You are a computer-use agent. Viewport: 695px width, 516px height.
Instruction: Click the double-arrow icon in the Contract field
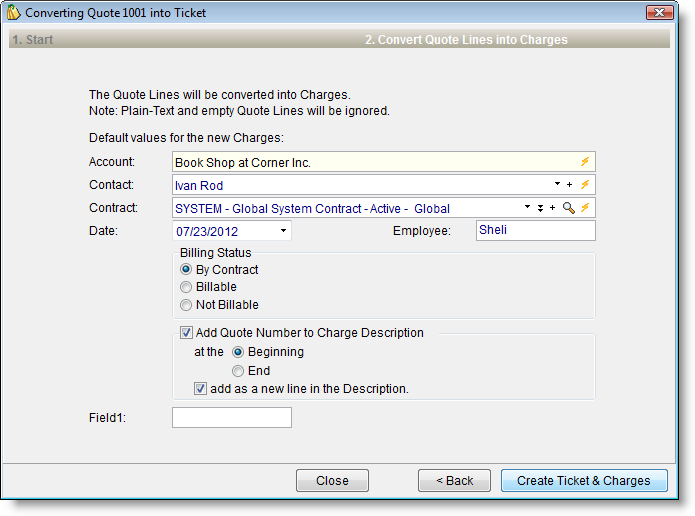click(540, 208)
